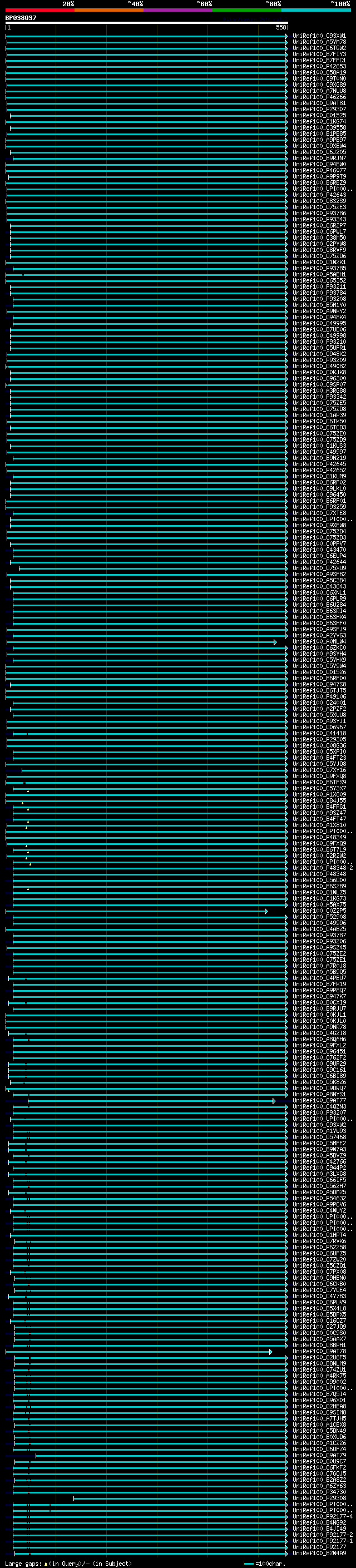Select the UniRef100_A7NUU8 label
This screenshot has height=1568, width=356.
[319, 91]
